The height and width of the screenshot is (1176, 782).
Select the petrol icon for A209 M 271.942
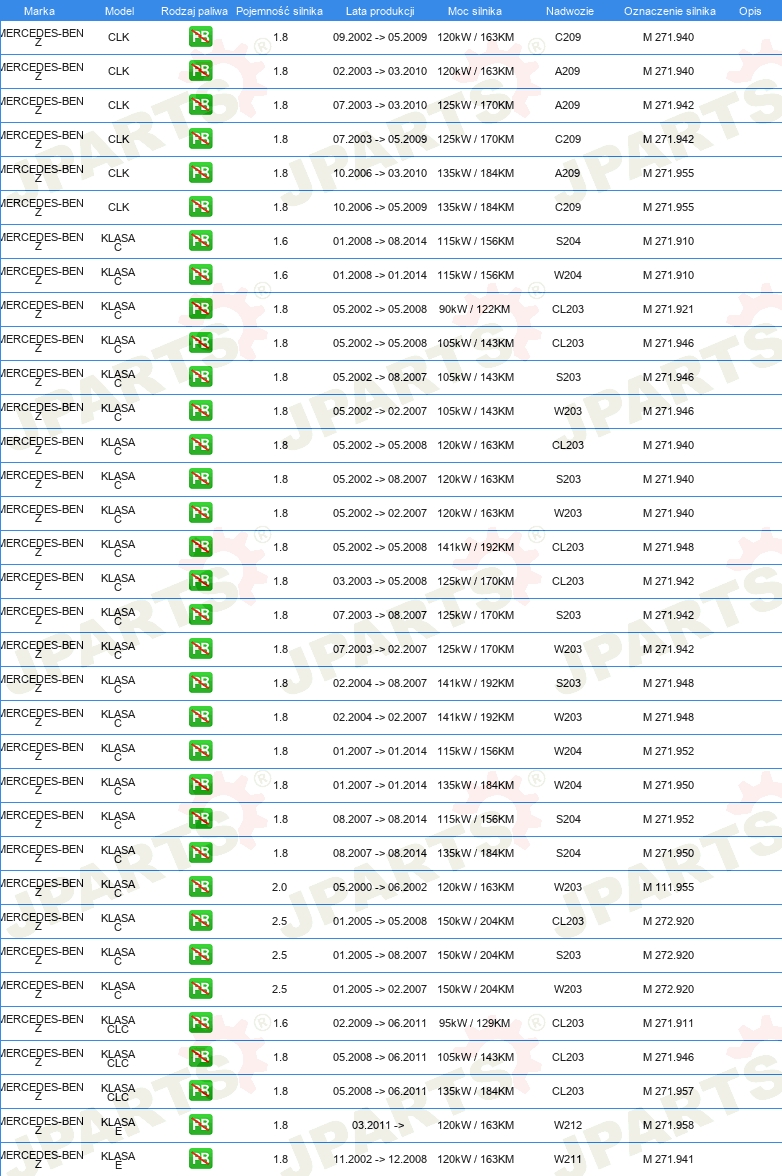coord(200,105)
